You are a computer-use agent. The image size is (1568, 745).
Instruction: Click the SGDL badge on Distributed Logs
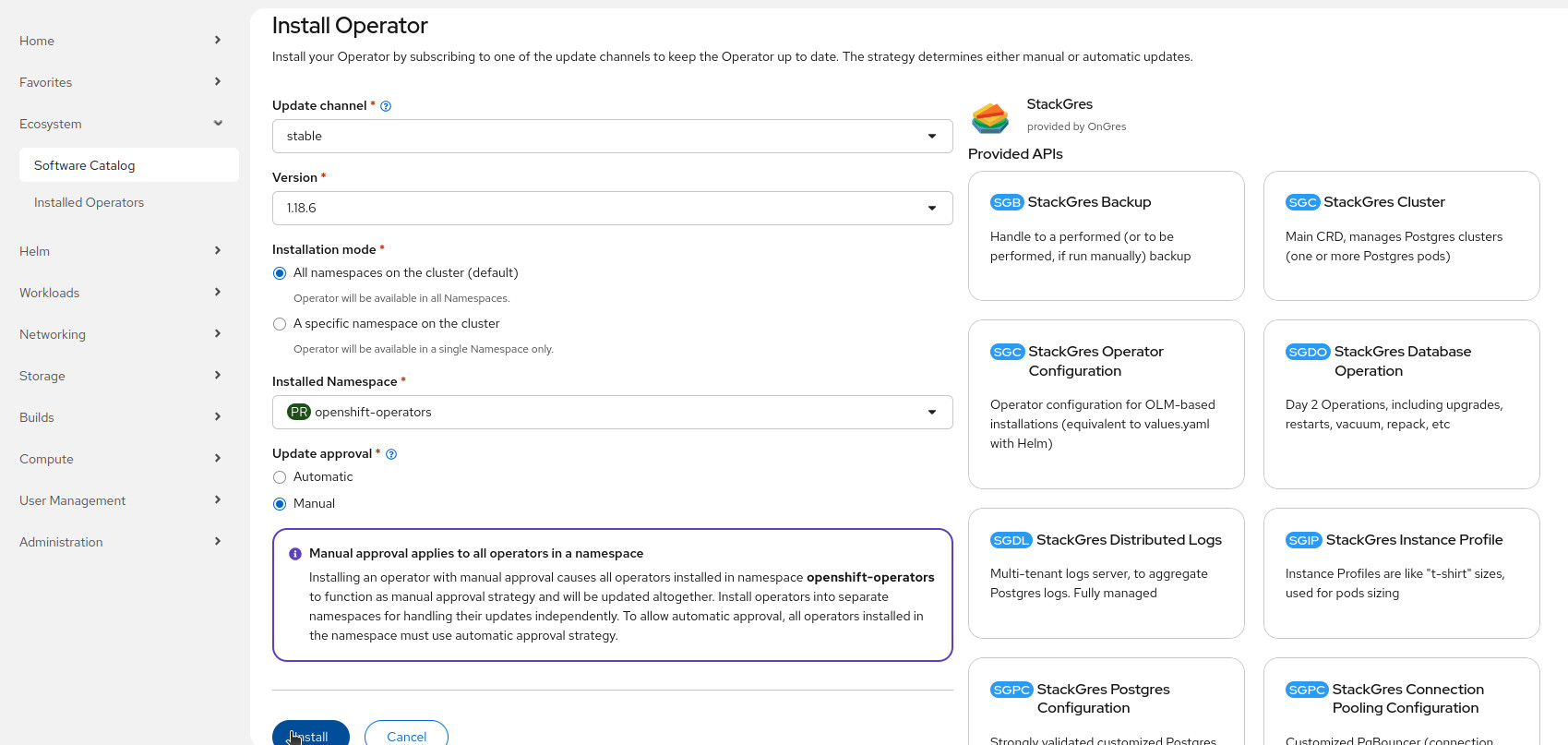click(1011, 540)
